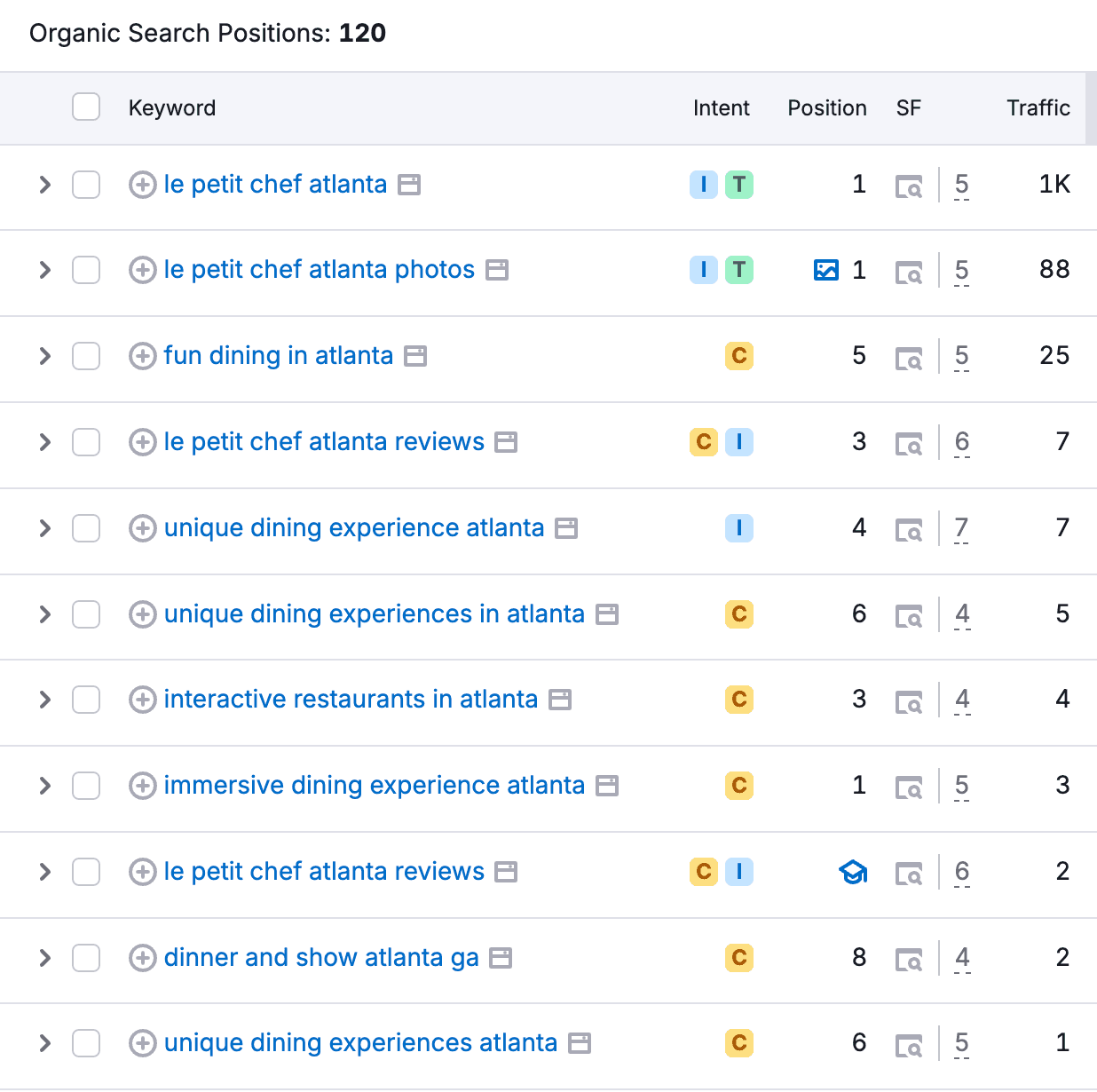The height and width of the screenshot is (1092, 1097).
Task: Click SF count 5 for 'le petit chef atlanta'
Action: pyautogui.click(x=962, y=186)
